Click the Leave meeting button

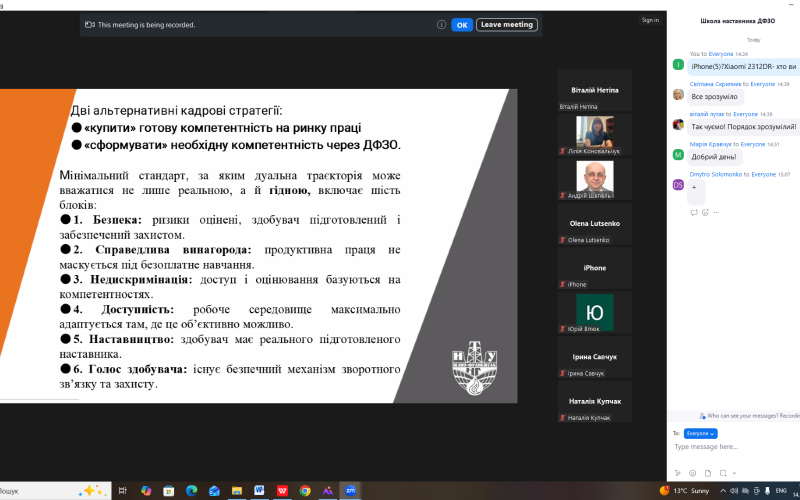pos(507,24)
